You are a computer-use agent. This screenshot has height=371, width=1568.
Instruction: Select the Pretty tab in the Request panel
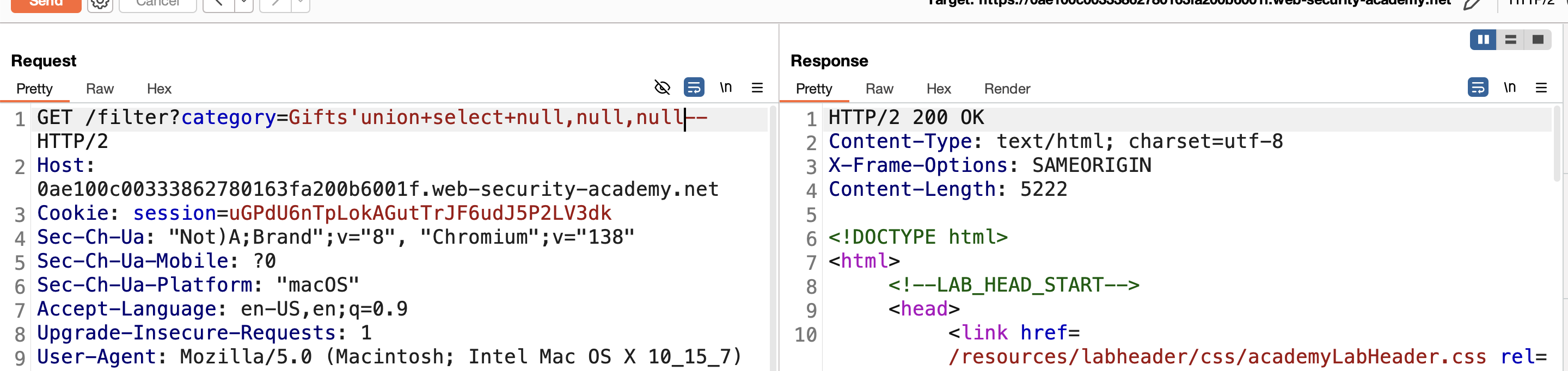click(x=34, y=89)
